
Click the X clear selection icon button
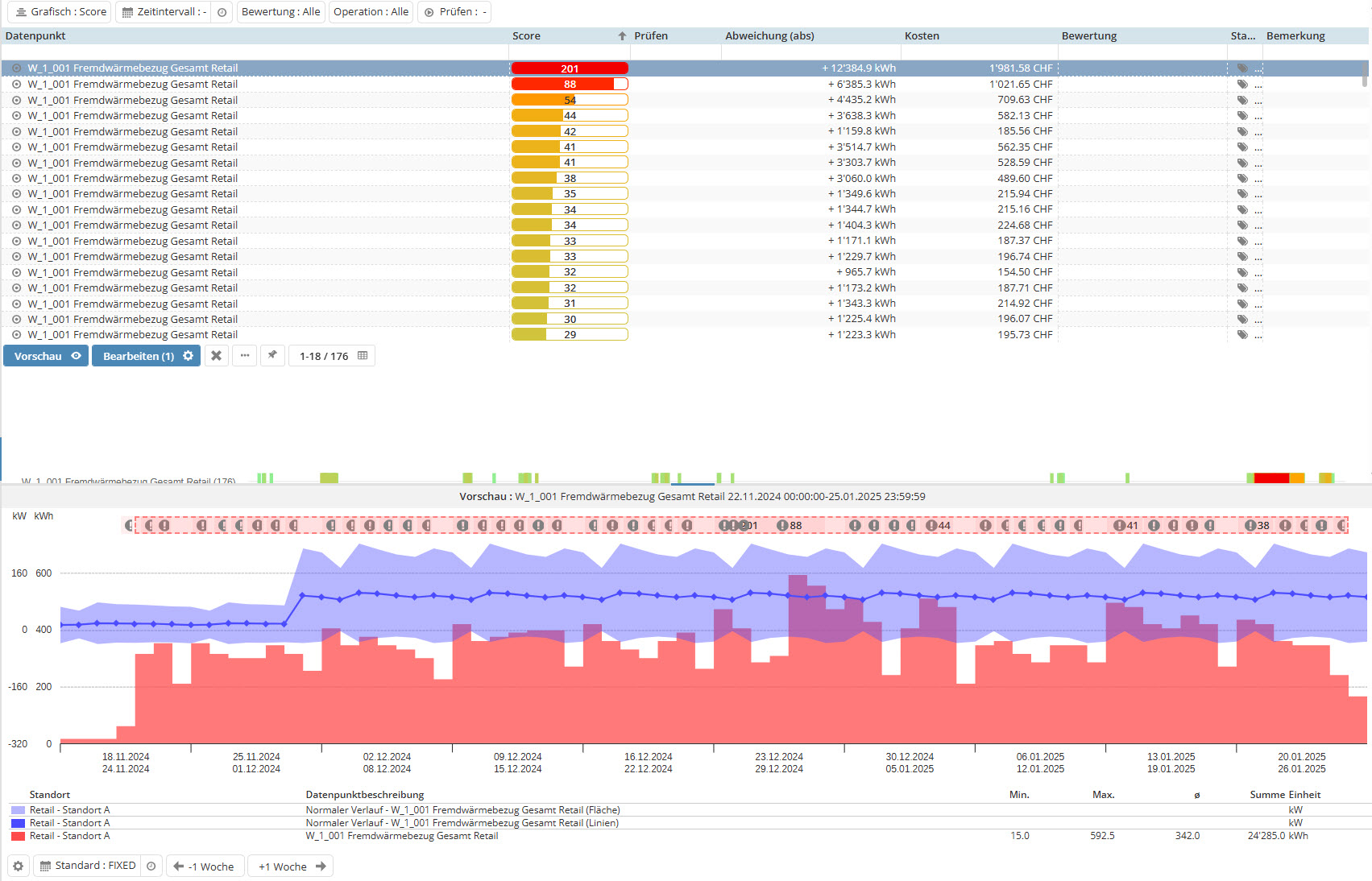216,356
